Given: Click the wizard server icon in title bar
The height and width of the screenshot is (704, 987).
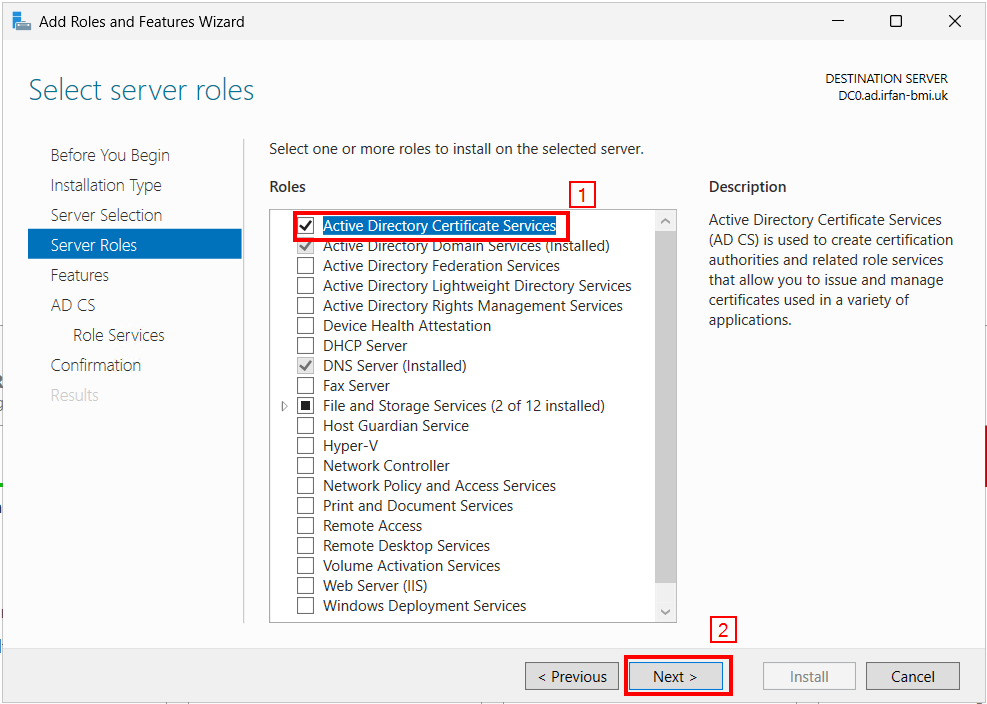Looking at the screenshot, I should [21, 21].
